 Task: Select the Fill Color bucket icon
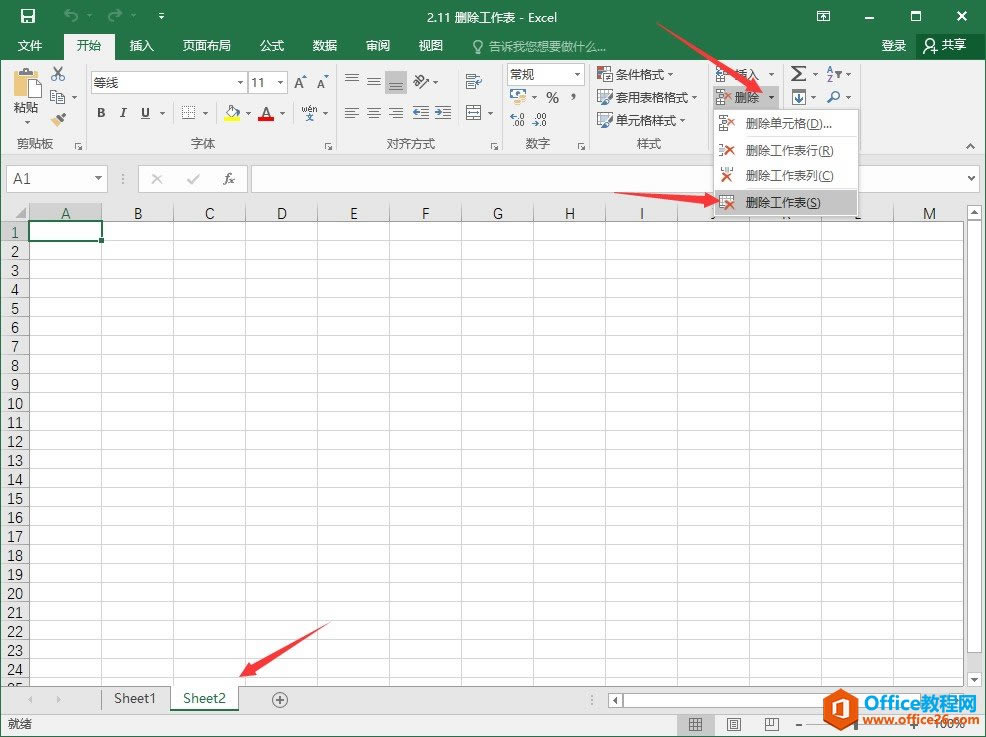tap(232, 113)
